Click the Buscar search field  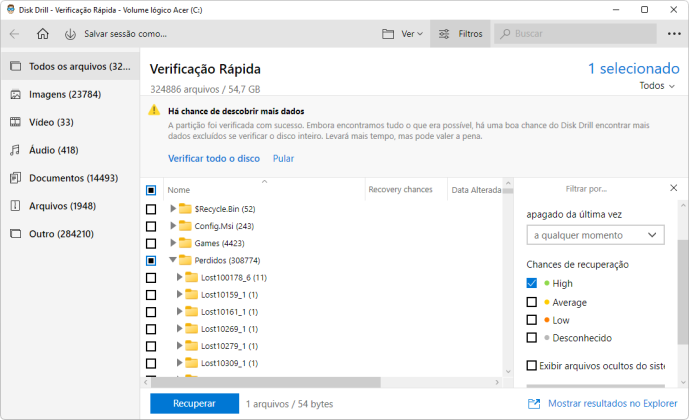click(575, 34)
